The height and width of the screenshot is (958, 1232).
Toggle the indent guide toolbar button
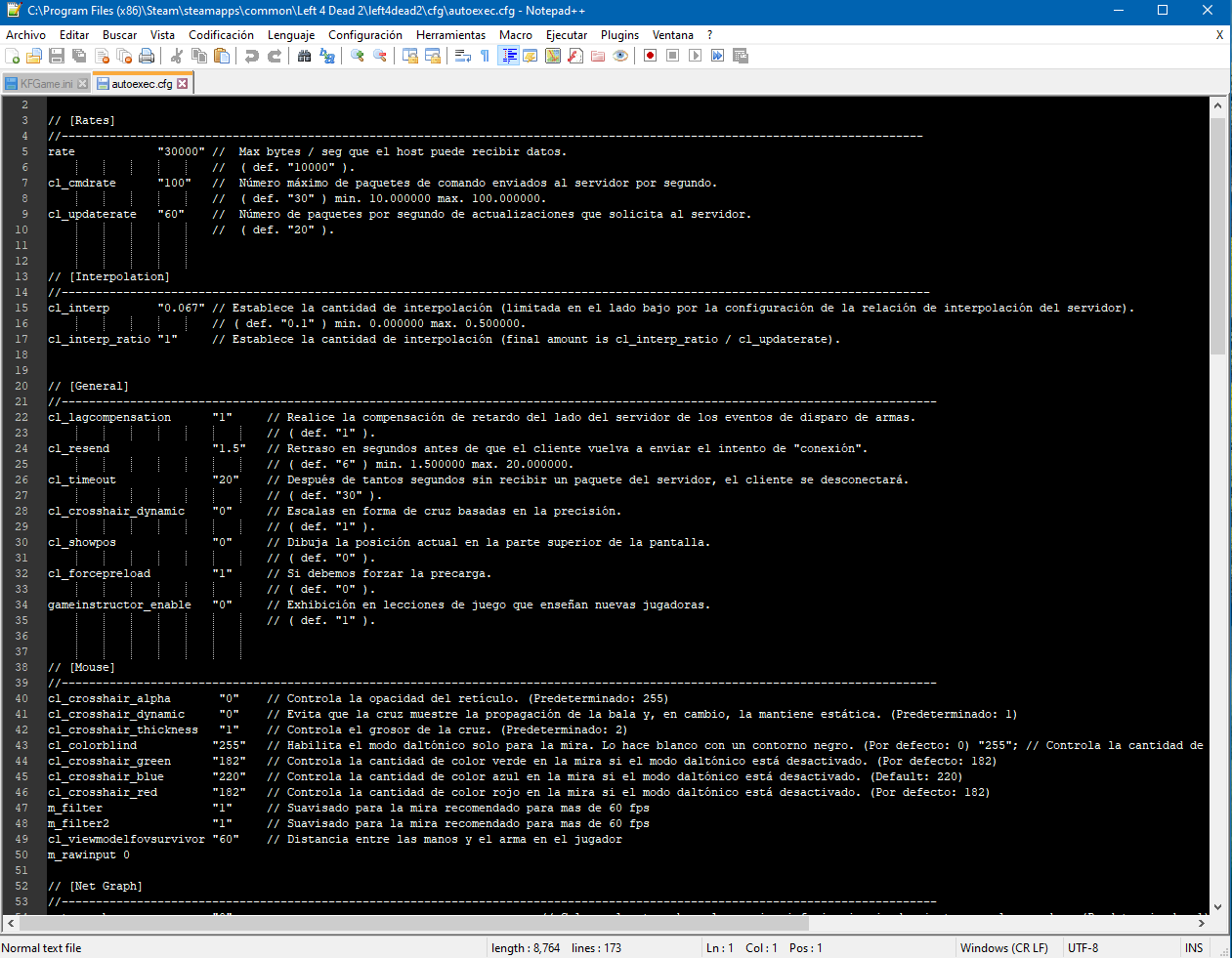pyautogui.click(x=508, y=56)
